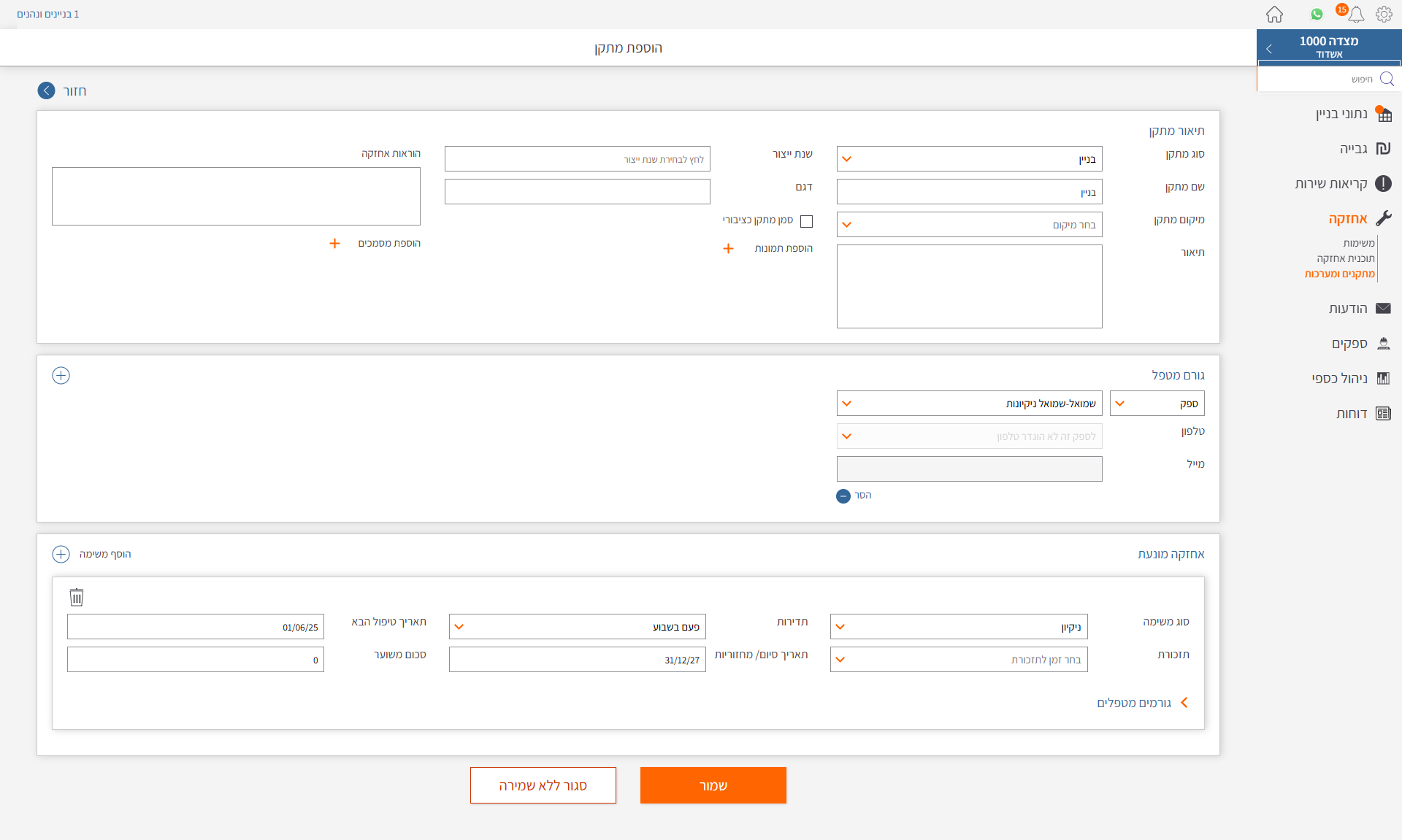Image resolution: width=1402 pixels, height=840 pixels.
Task: Click the הוראות אחזקה text area
Action: 236,196
